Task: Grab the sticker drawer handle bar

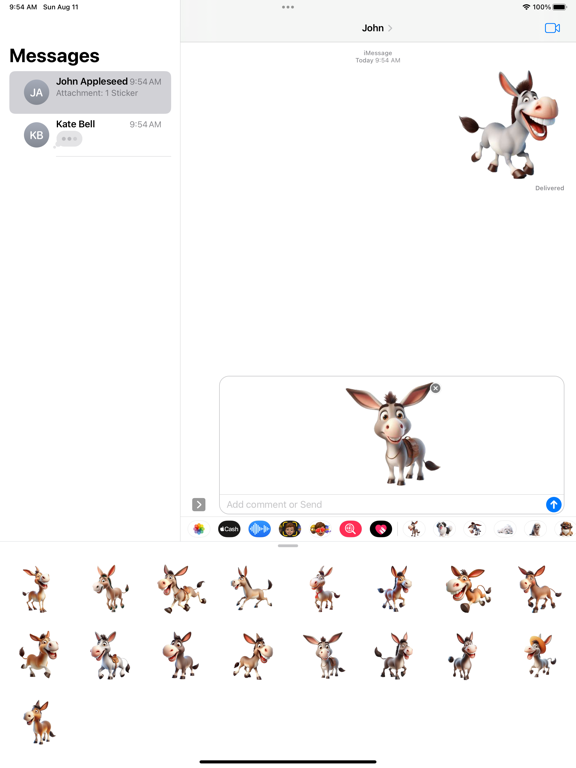Action: click(x=288, y=546)
